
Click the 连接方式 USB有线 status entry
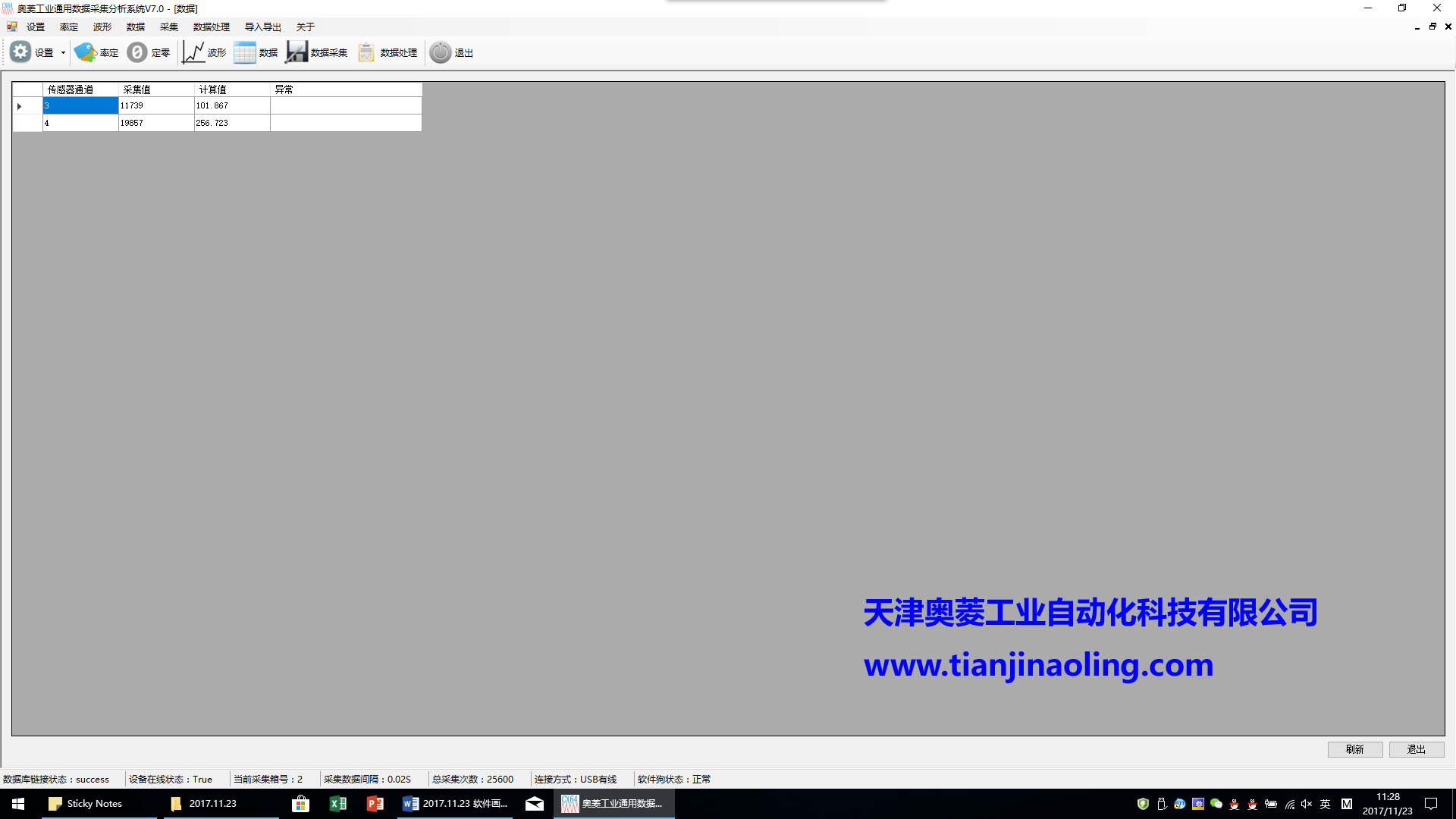[576, 779]
